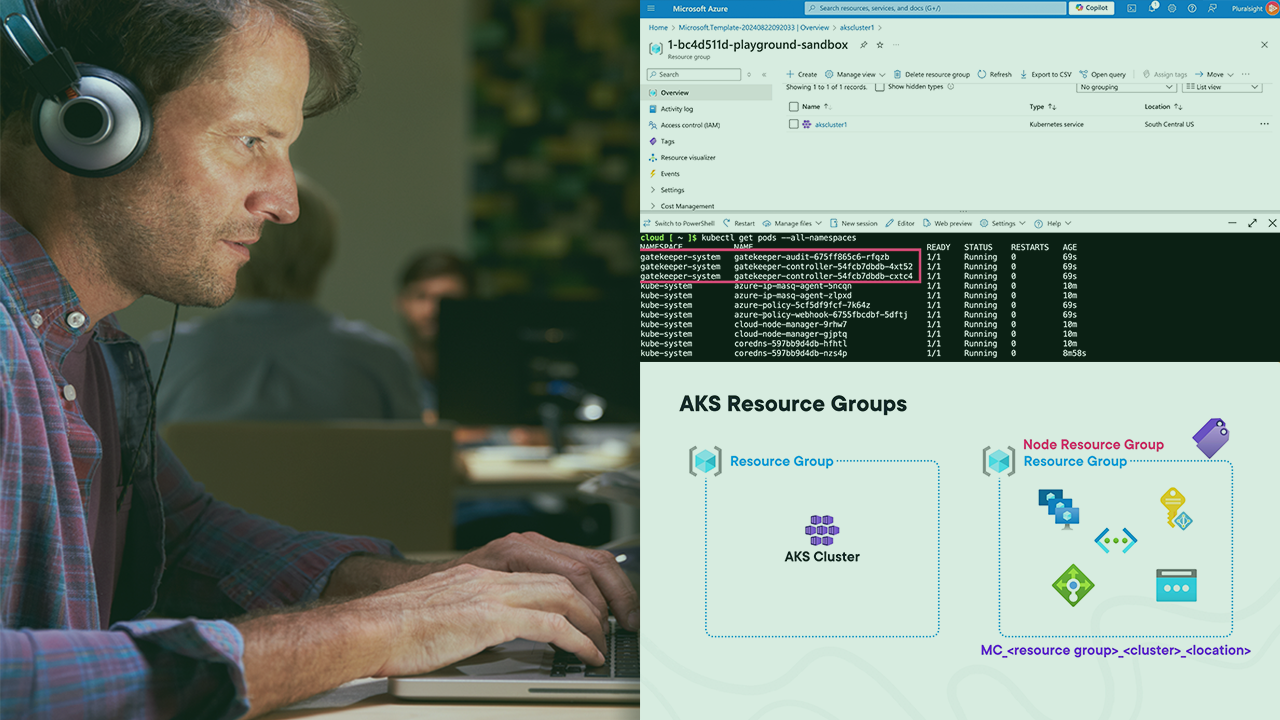This screenshot has width=1280, height=720.
Task: Click the top search resources field
Action: 934,8
